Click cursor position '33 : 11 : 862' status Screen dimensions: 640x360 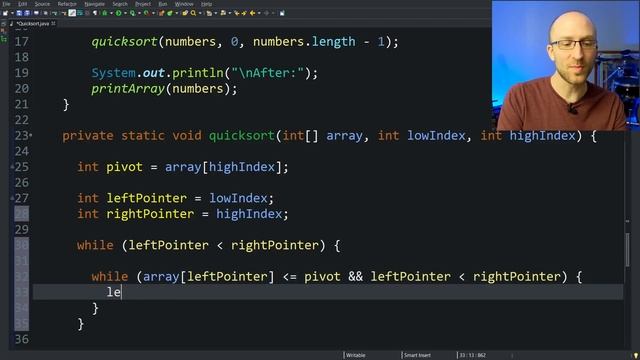473,356
